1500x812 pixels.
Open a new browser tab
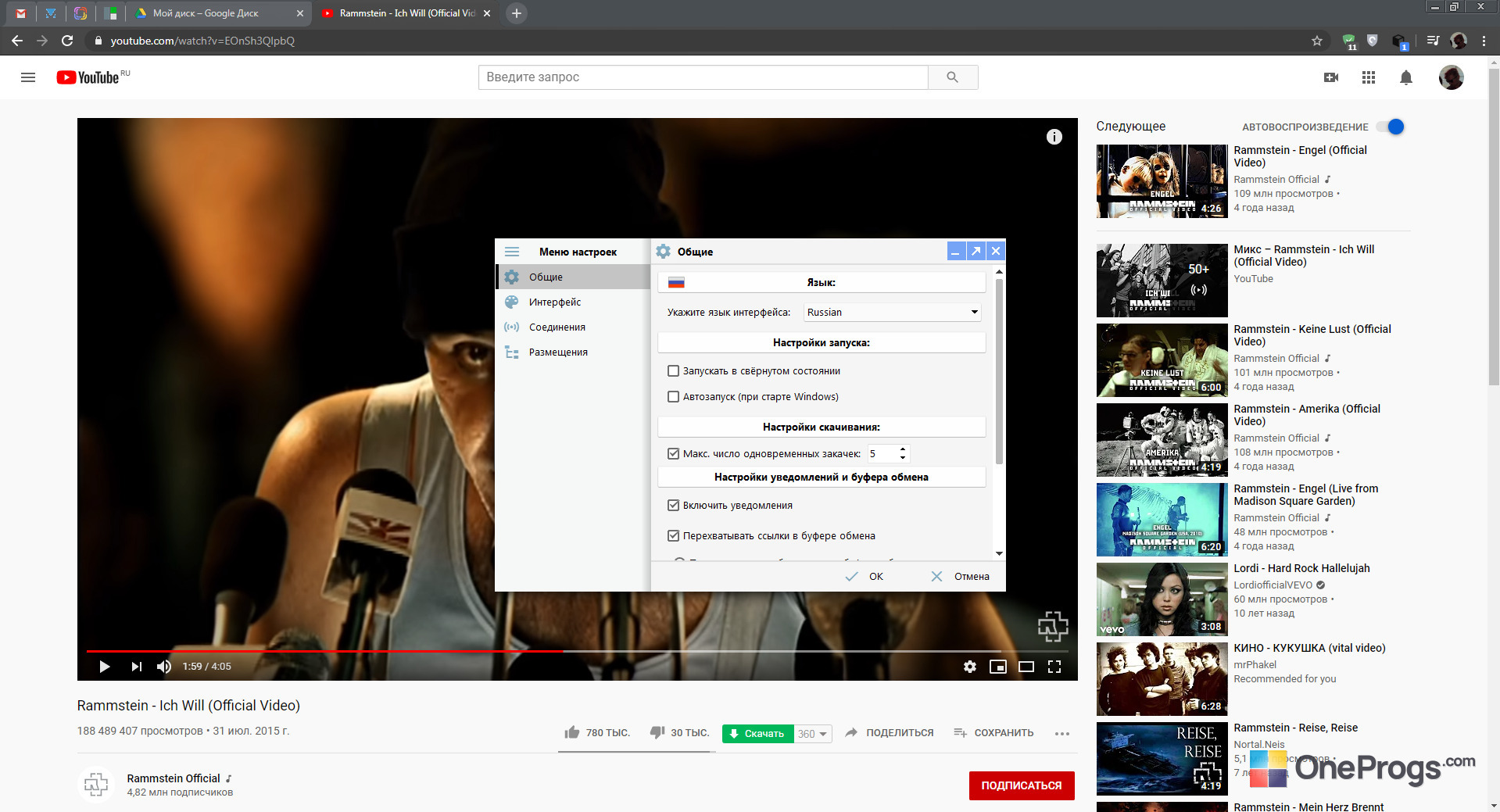pyautogui.click(x=516, y=13)
